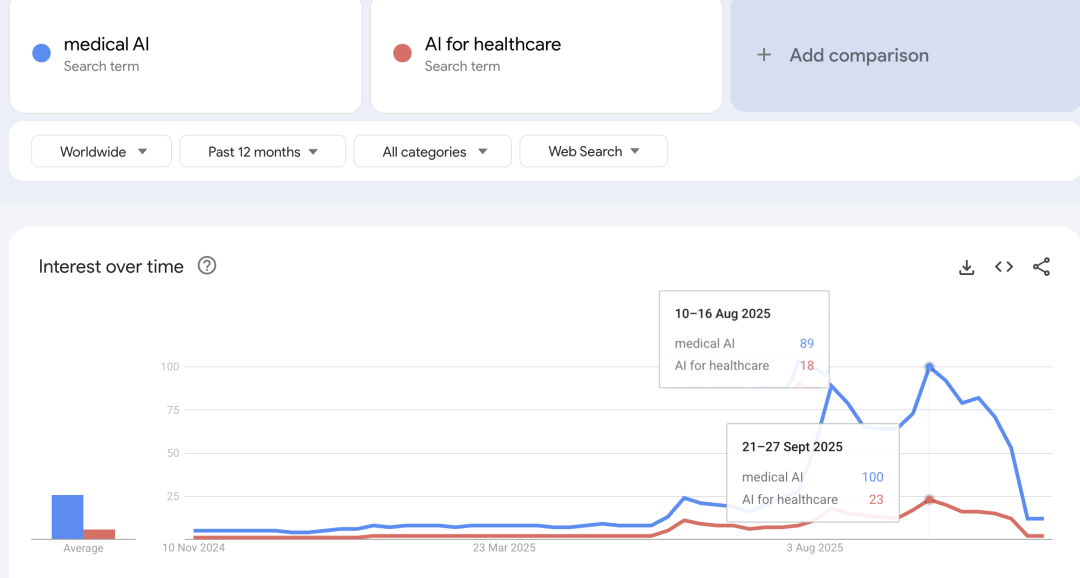Expand the All categories dropdown

click(433, 152)
